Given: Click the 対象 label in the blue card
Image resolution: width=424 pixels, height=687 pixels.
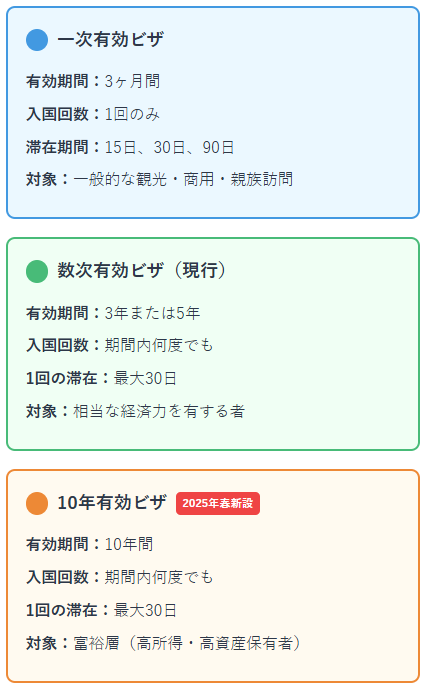Looking at the screenshot, I should [41, 180].
